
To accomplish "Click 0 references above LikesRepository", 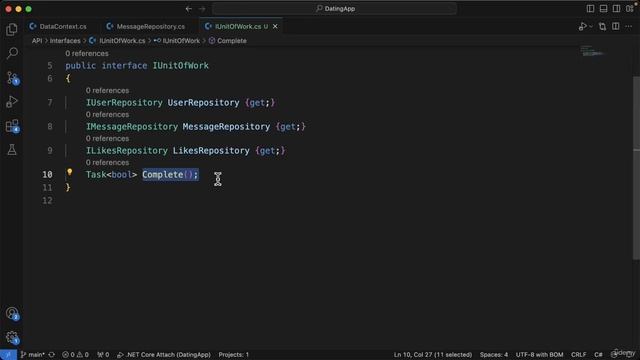I will (x=107, y=139).
